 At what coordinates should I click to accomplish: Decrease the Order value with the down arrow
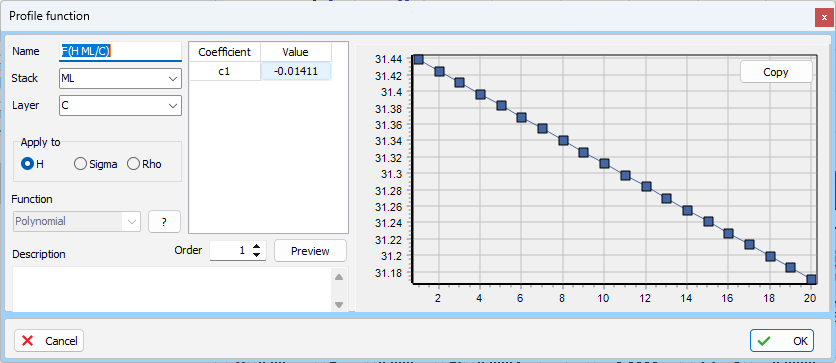point(257,255)
